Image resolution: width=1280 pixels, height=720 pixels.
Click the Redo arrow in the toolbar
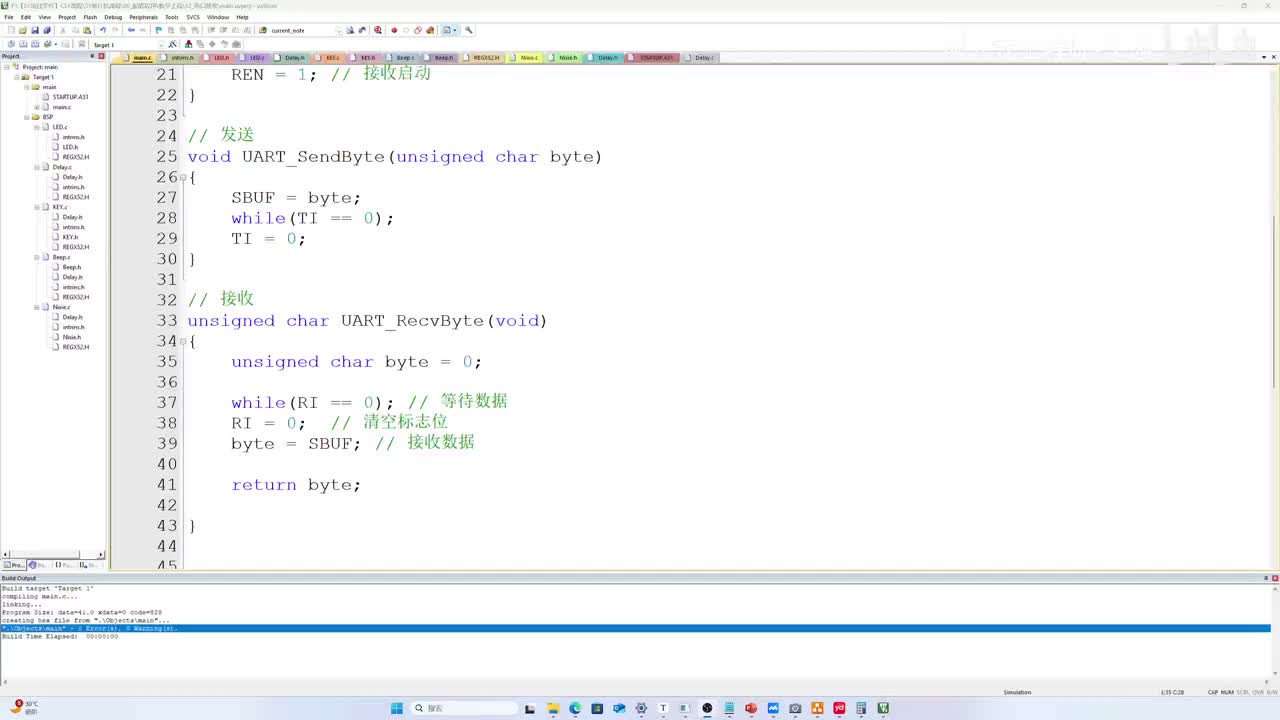pyautogui.click(x=114, y=30)
